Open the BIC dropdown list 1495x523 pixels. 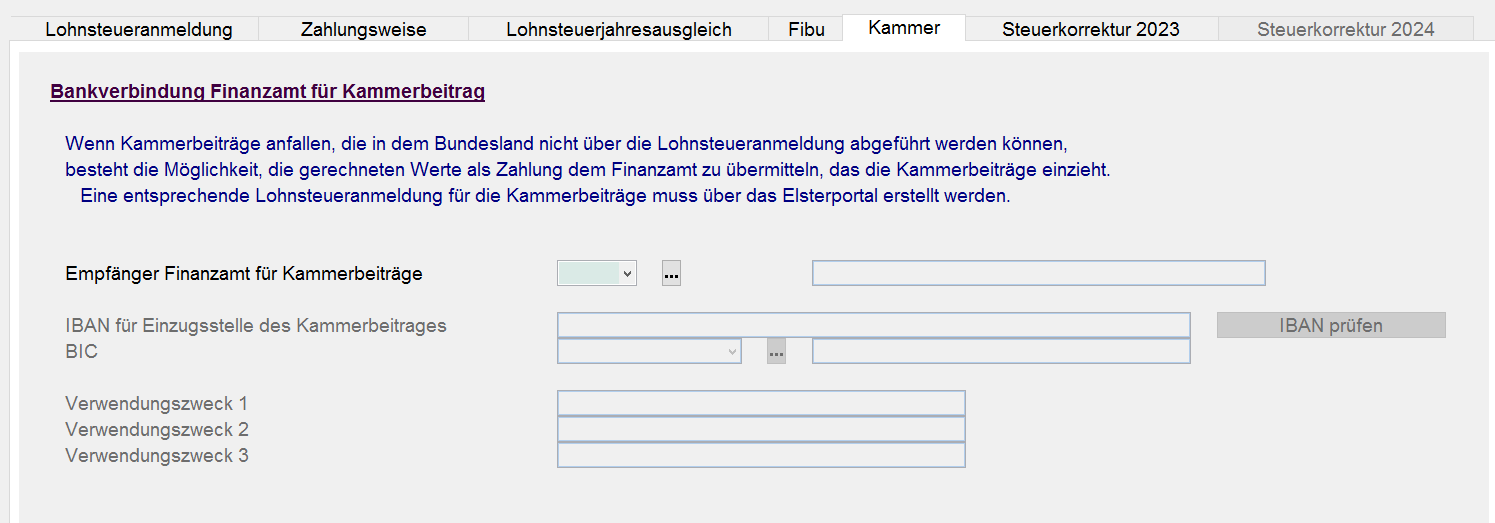(733, 351)
